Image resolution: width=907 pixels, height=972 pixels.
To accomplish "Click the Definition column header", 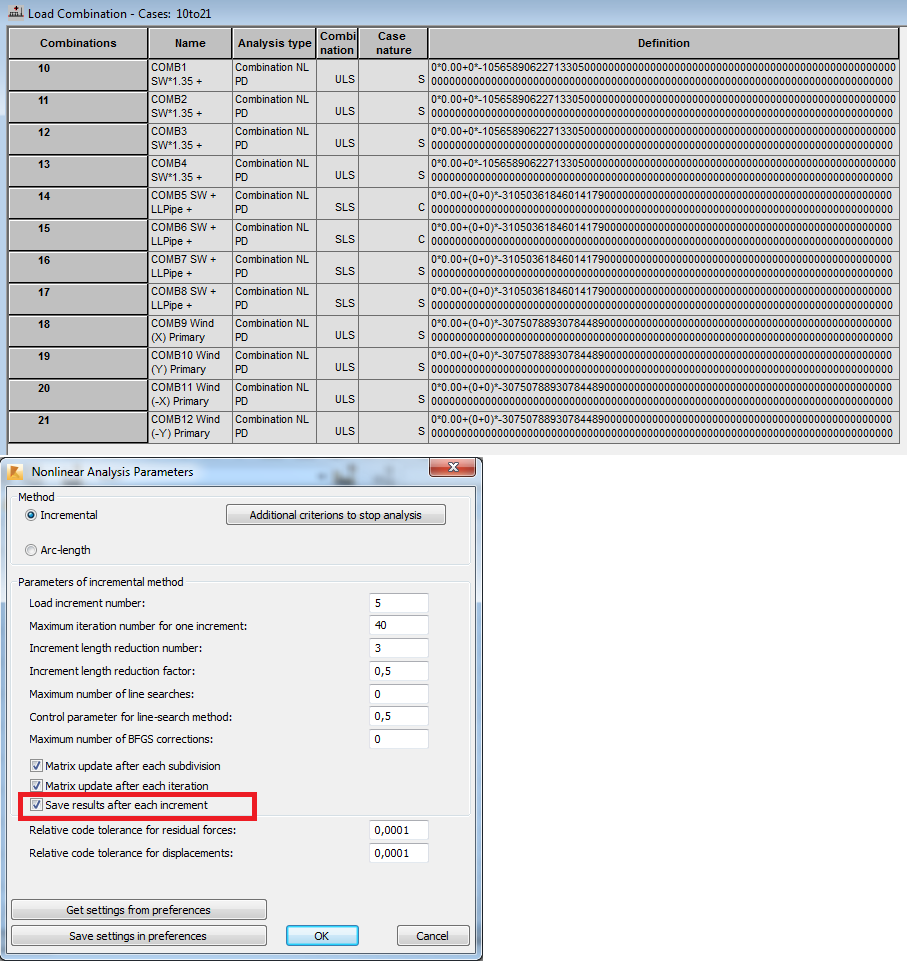I will coord(664,43).
